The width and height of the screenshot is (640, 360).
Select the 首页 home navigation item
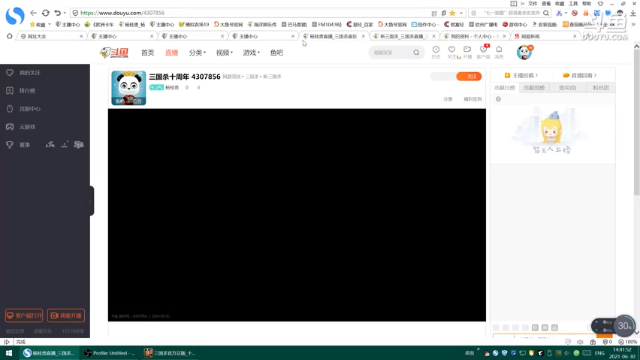click(x=147, y=53)
